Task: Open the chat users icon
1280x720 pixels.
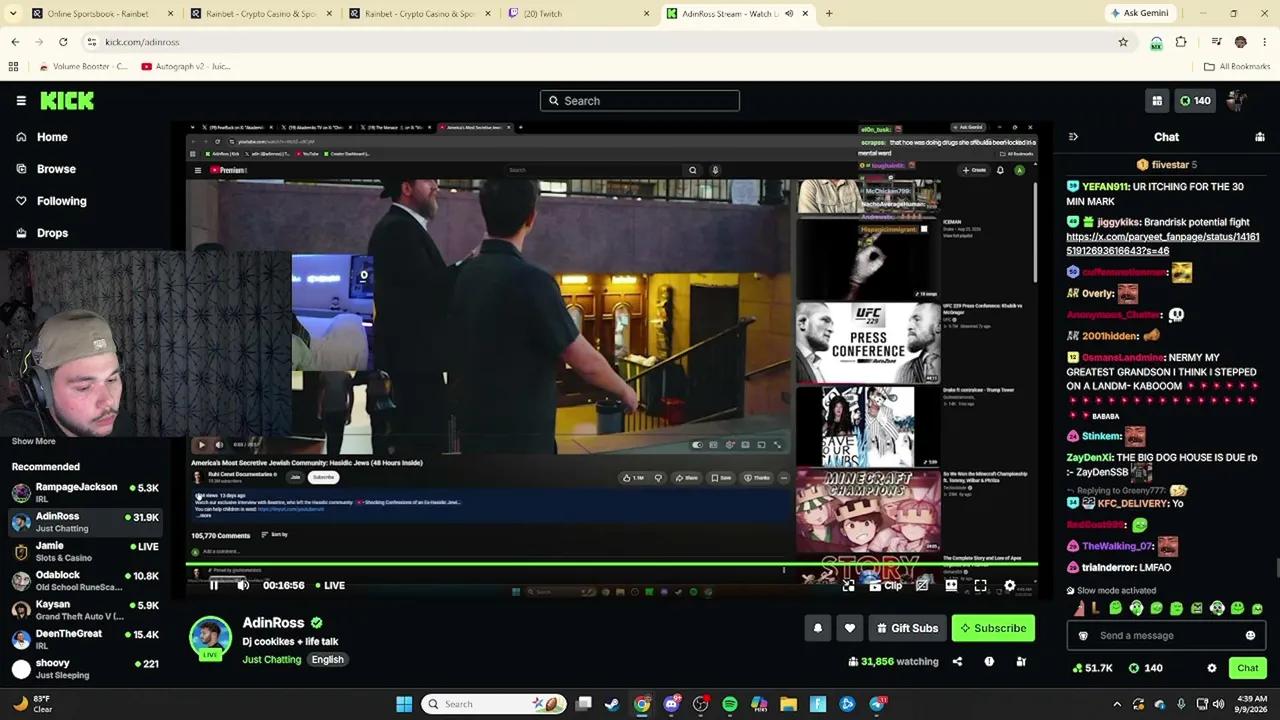Action: [1260, 137]
